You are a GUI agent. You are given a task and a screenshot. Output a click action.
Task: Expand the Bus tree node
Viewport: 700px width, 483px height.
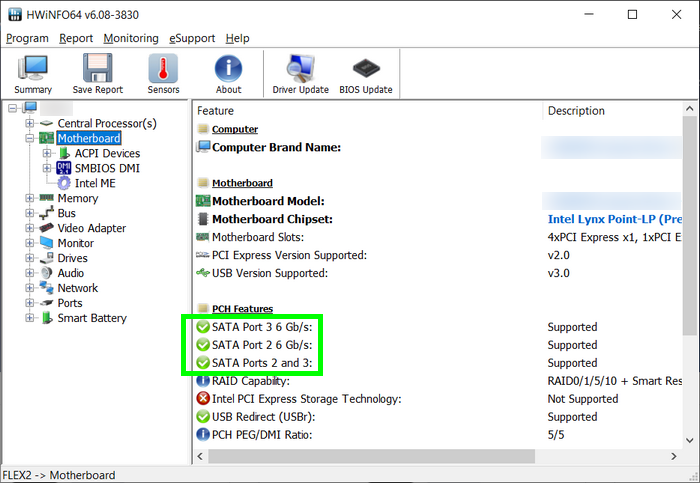click(29, 213)
